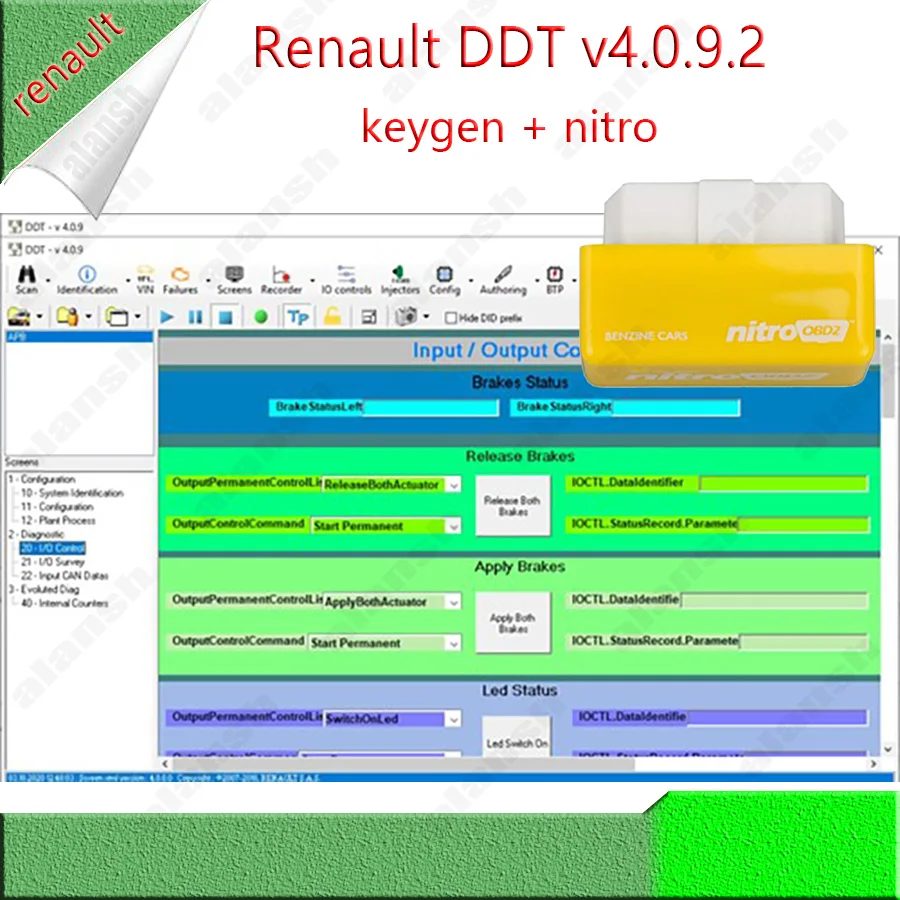Image resolution: width=900 pixels, height=900 pixels.
Task: Click the folder with padlock icon
Action: coord(67,316)
